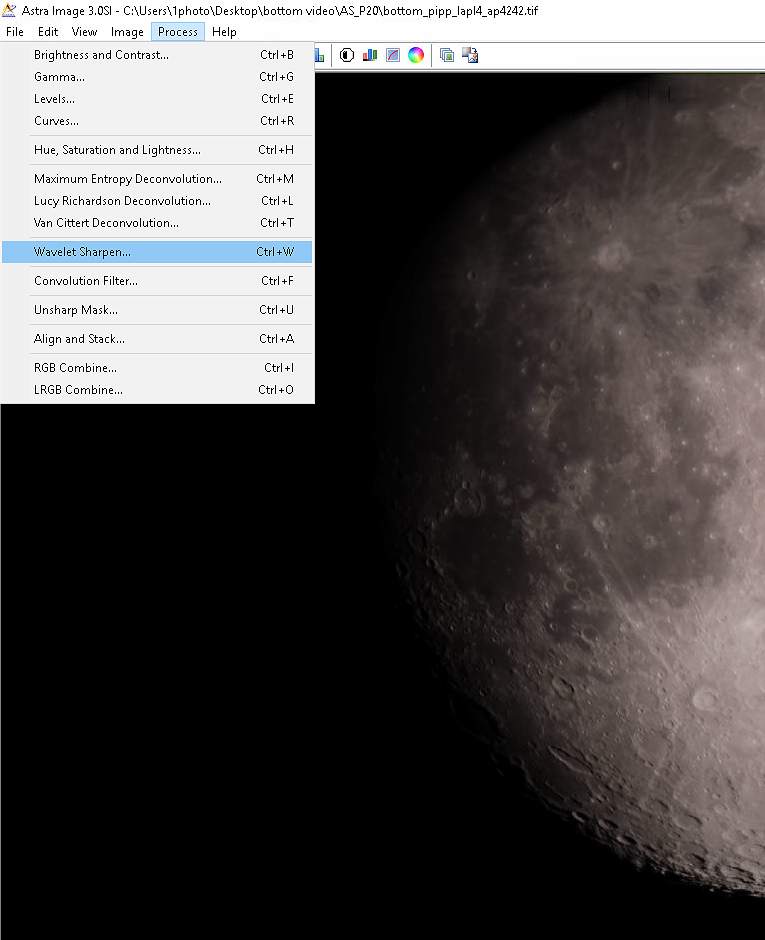Choose RGB Combine from menu
The width and height of the screenshot is (765, 940).
(x=157, y=367)
